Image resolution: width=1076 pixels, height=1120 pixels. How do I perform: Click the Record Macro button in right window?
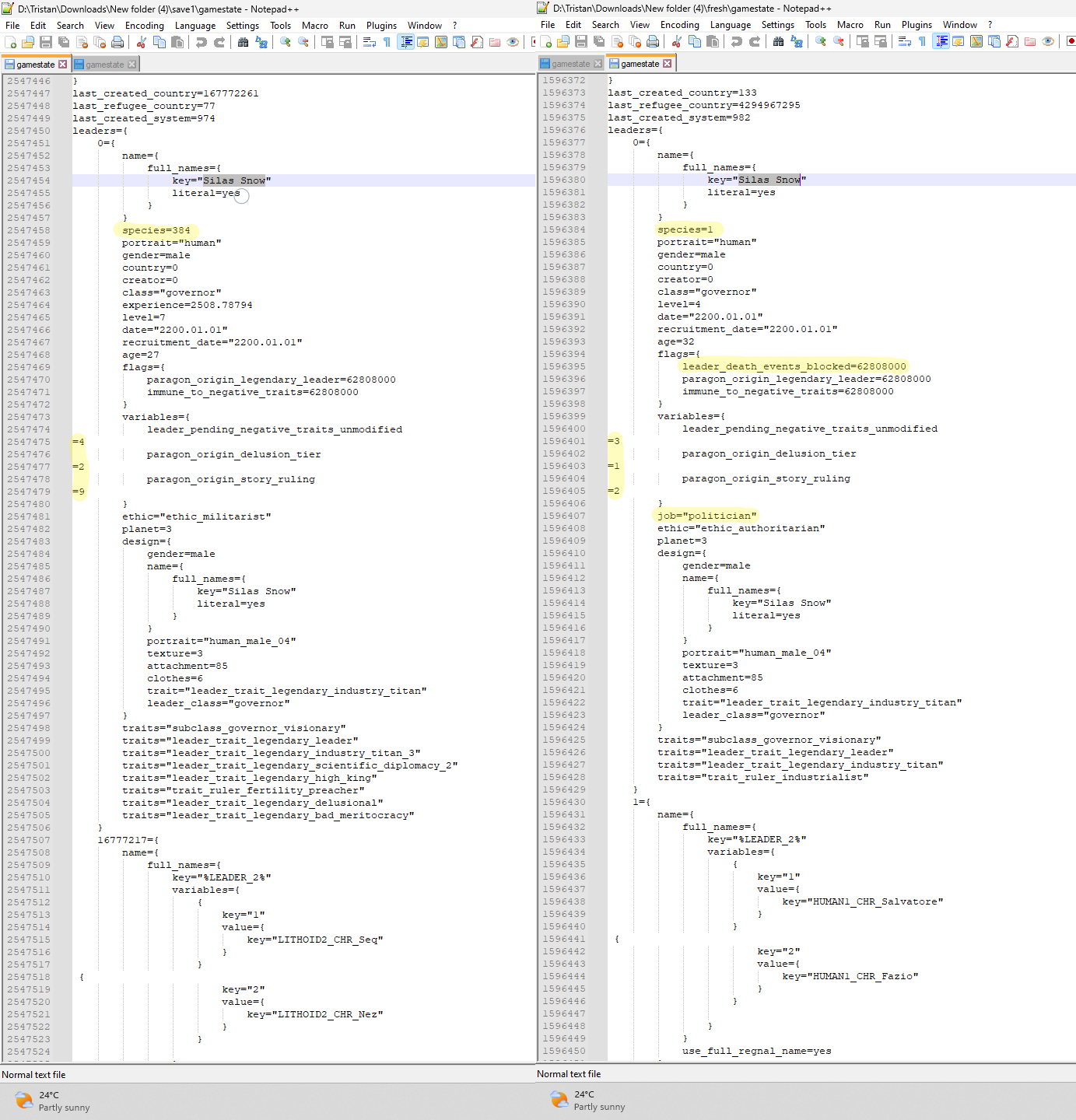[x=1070, y=42]
